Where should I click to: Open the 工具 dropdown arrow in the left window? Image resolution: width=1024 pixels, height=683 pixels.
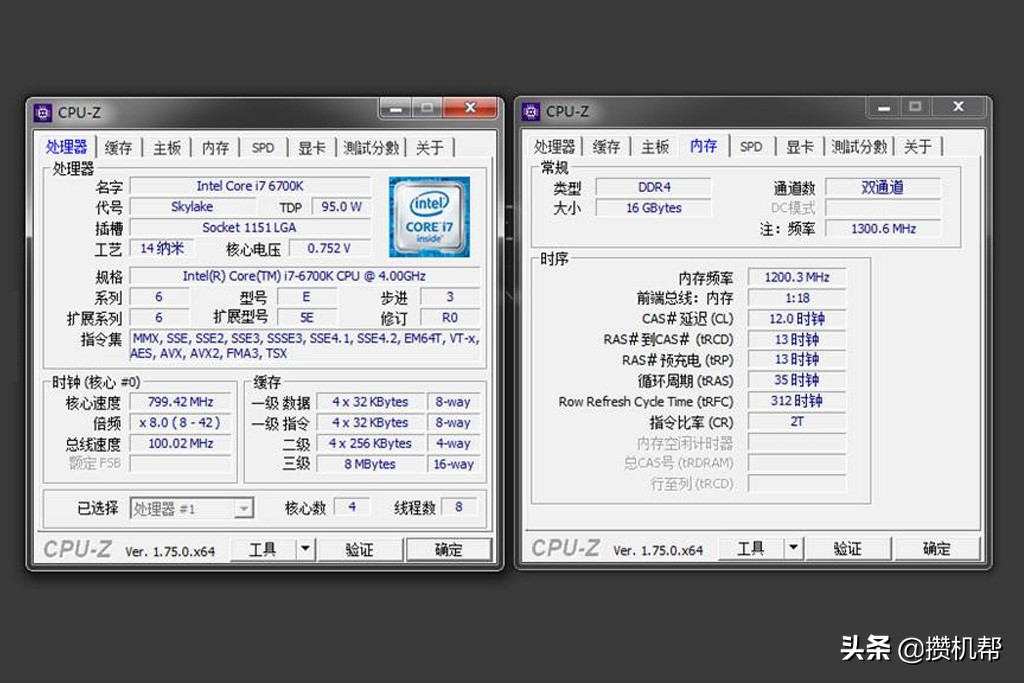[x=303, y=548]
